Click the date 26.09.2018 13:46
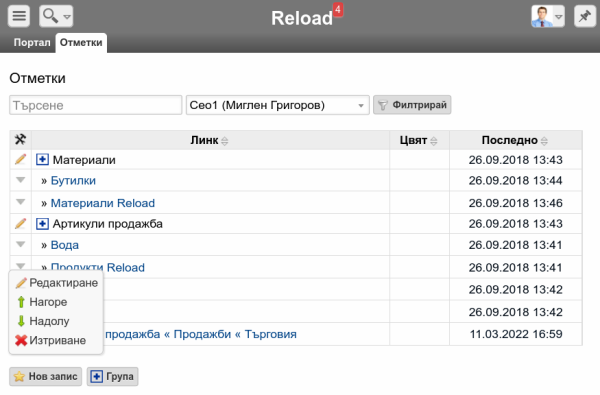The image size is (600, 395). (515, 203)
